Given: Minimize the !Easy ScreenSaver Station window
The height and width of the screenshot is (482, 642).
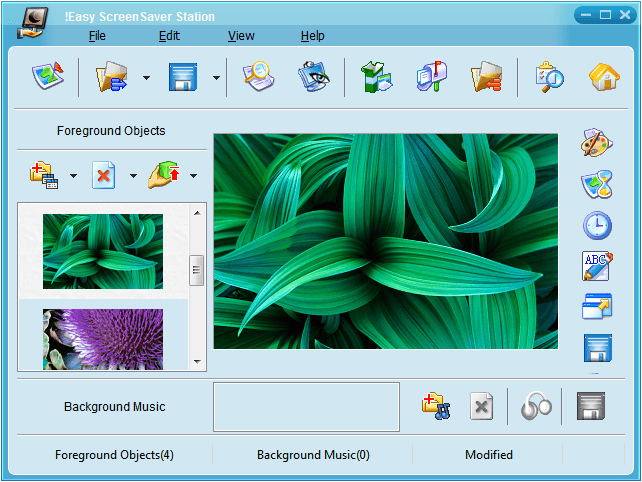Looking at the screenshot, I should [586, 15].
